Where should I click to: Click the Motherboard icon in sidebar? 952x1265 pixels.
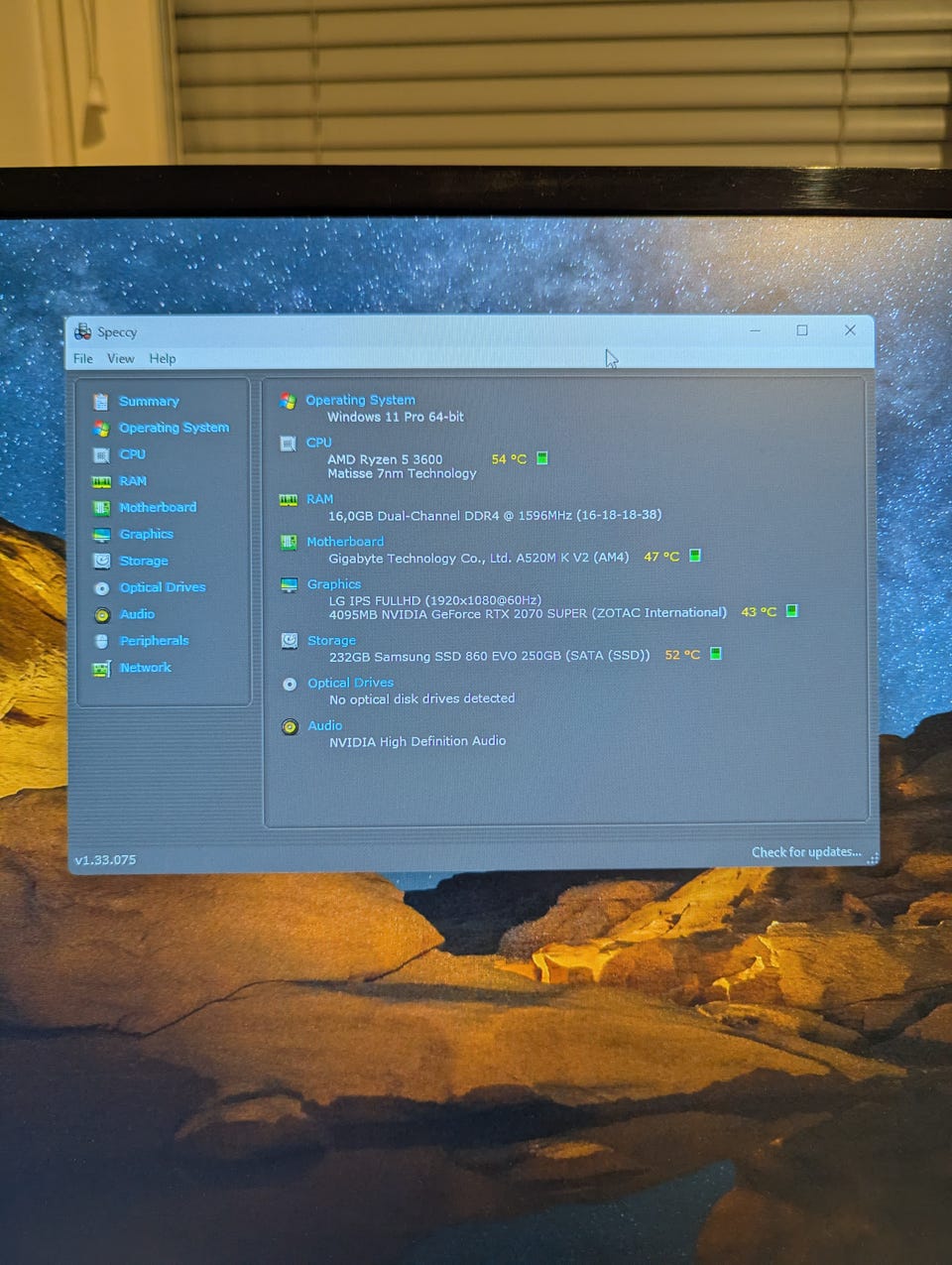(101, 508)
